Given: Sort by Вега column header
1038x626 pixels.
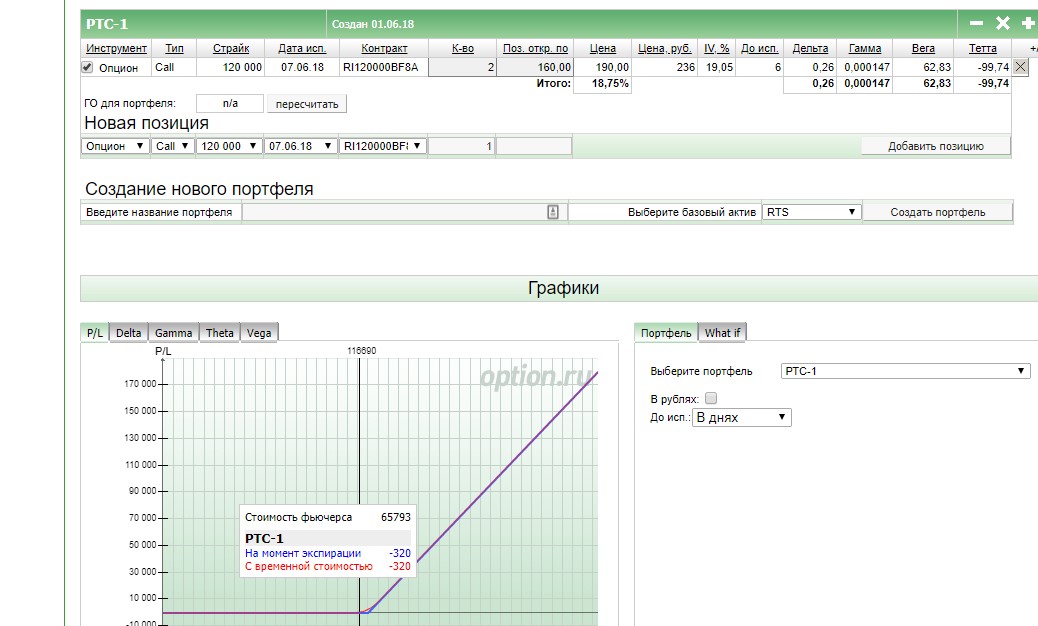Looking at the screenshot, I should pyautogui.click(x=923, y=48).
